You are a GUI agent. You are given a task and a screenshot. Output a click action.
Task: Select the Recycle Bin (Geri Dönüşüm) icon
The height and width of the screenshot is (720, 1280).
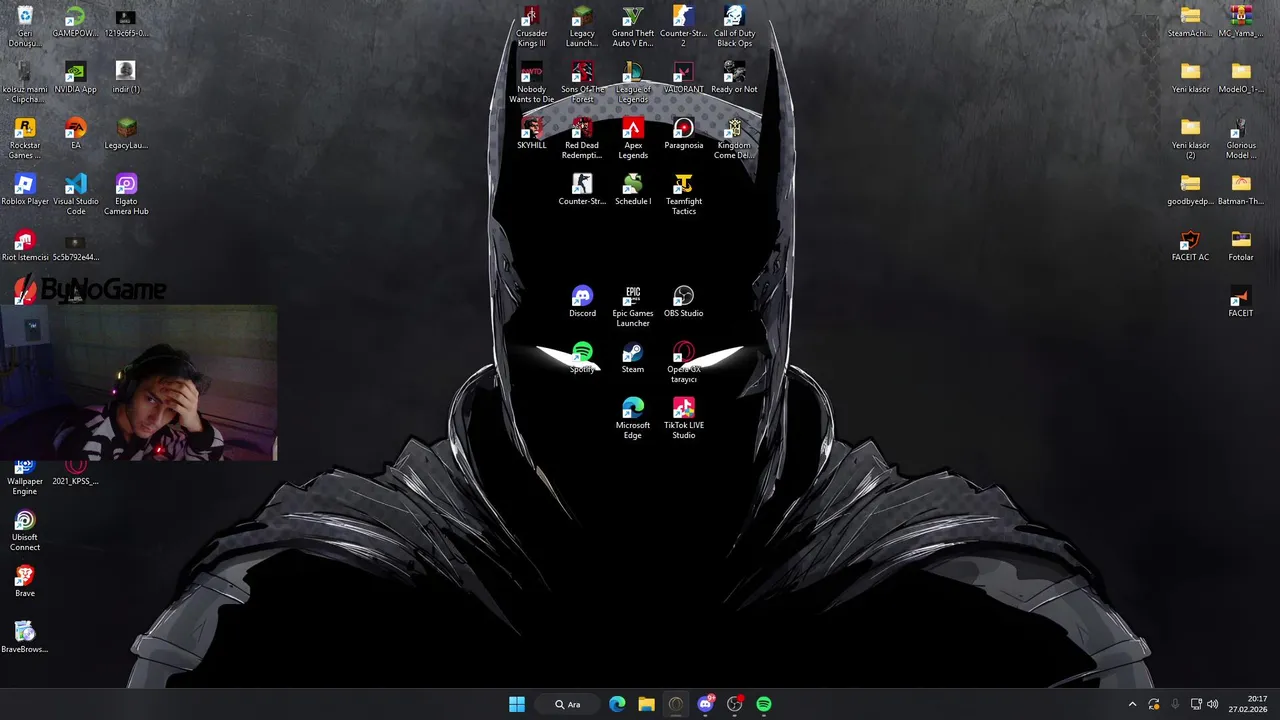click(x=25, y=26)
